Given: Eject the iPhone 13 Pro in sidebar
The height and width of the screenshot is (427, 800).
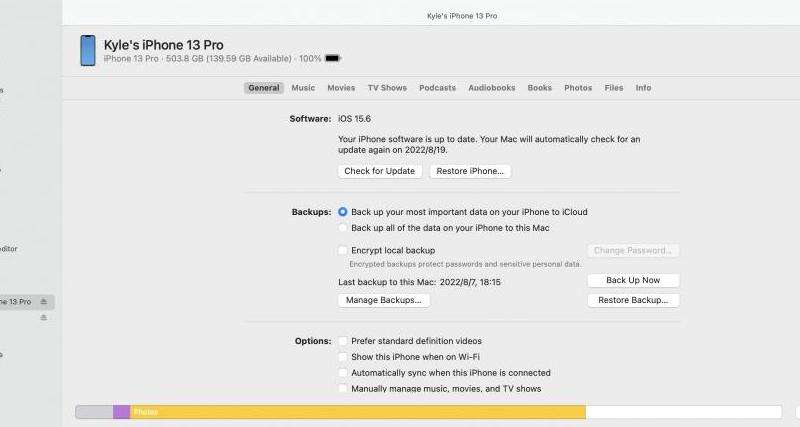Looking at the screenshot, I should [44, 302].
